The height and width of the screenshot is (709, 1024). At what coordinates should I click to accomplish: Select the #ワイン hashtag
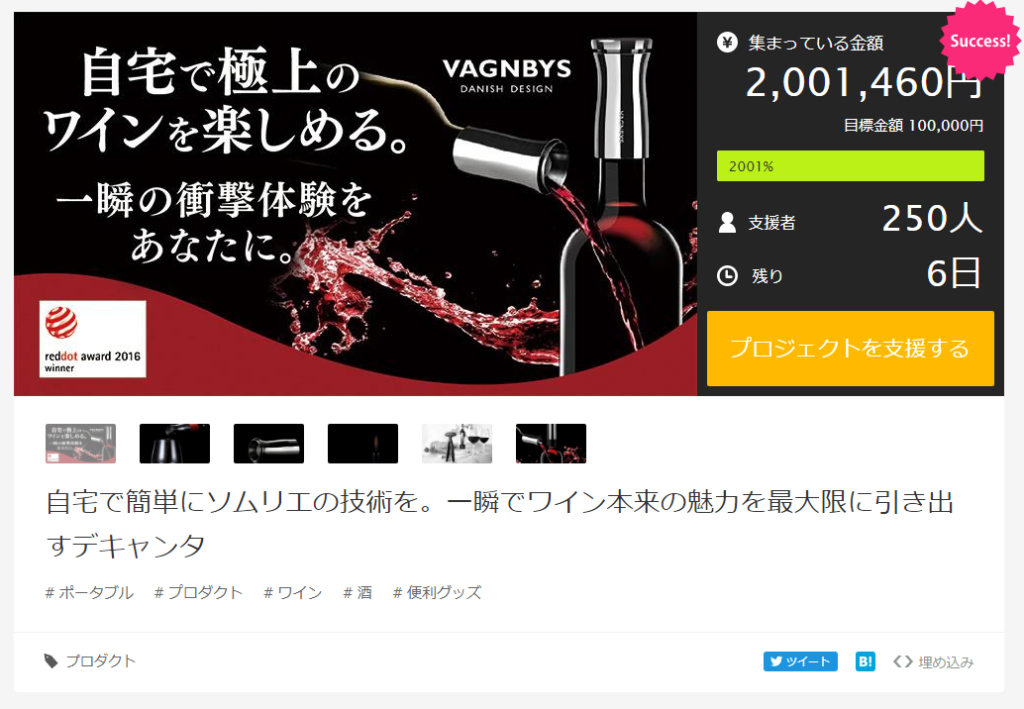pyautogui.click(x=293, y=592)
